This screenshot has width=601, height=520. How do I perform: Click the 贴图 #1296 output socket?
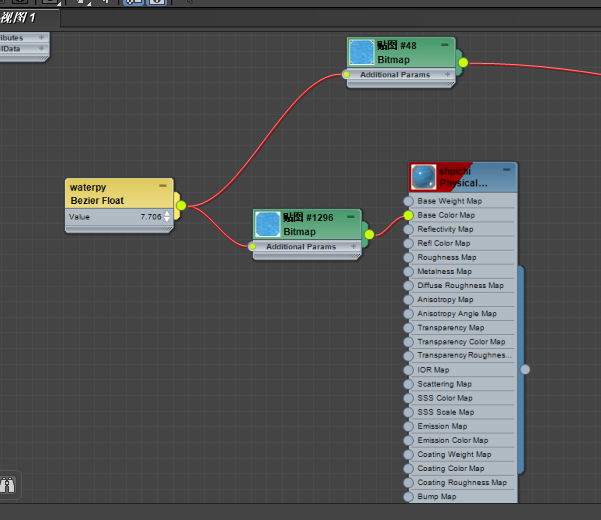pyautogui.click(x=369, y=235)
